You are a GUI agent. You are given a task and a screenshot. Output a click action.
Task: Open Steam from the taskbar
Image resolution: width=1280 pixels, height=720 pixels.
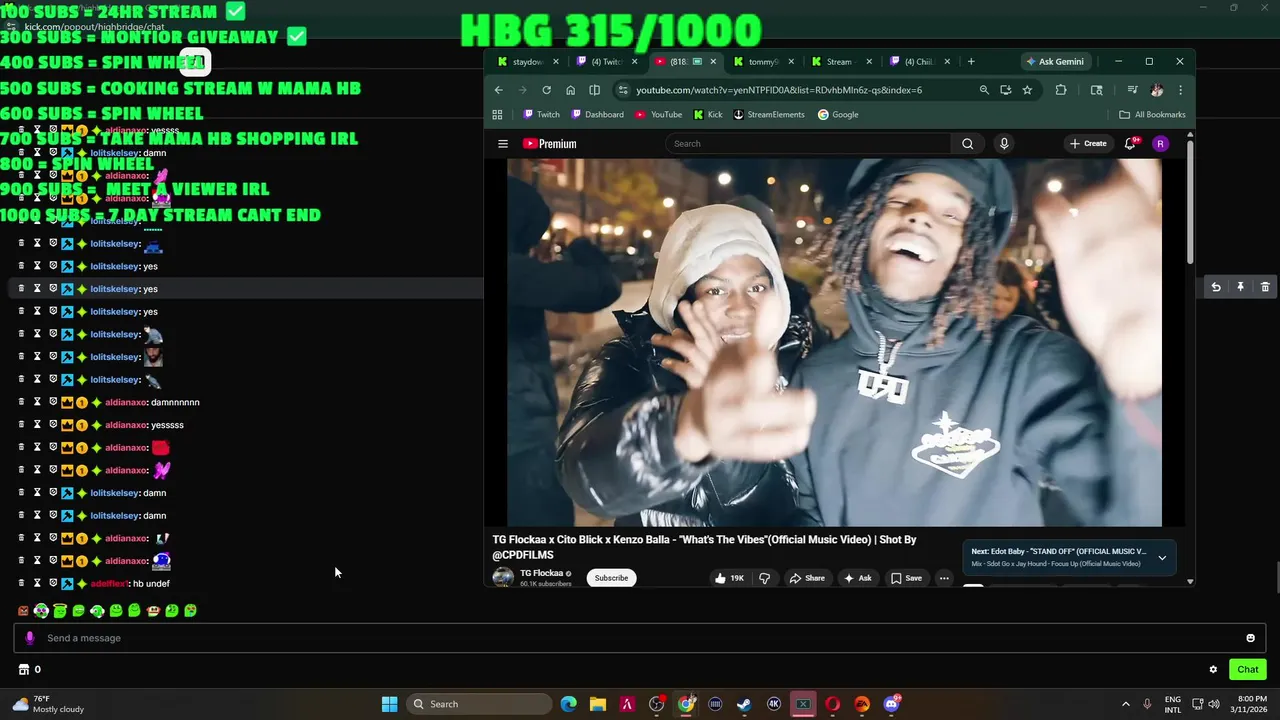point(744,704)
